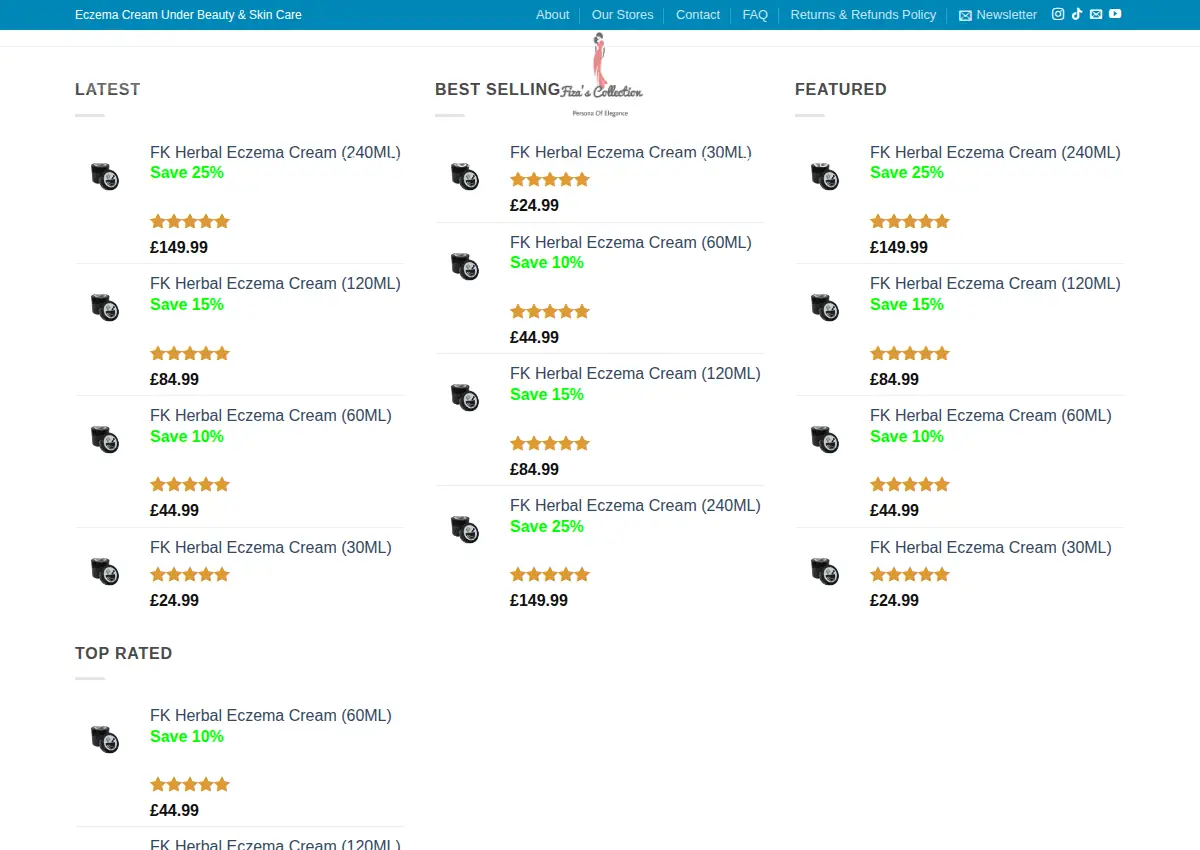Click the £24.99 price under Best Selling

tap(534, 206)
